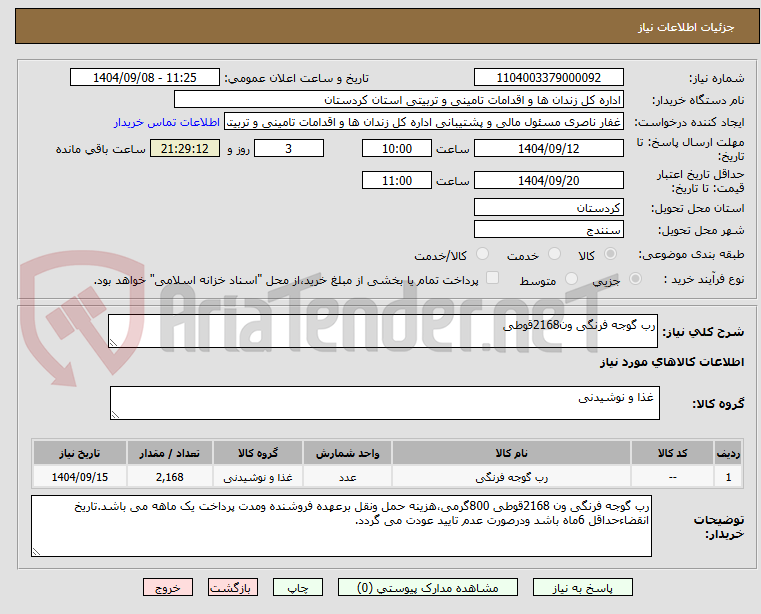761x614 pixels.
Task: Click the بازگشت back button
Action: pos(232,587)
